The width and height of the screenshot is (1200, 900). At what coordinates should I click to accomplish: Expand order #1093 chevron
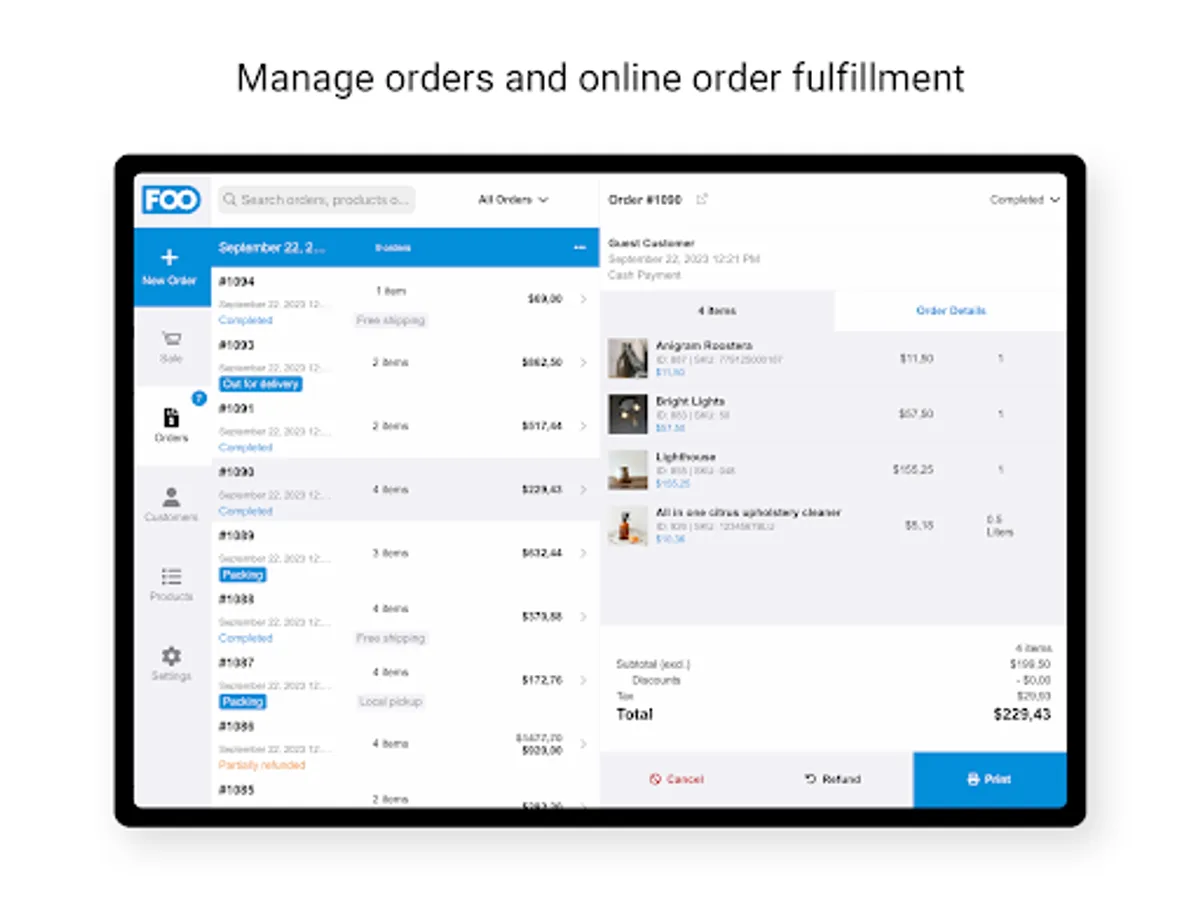(x=583, y=362)
